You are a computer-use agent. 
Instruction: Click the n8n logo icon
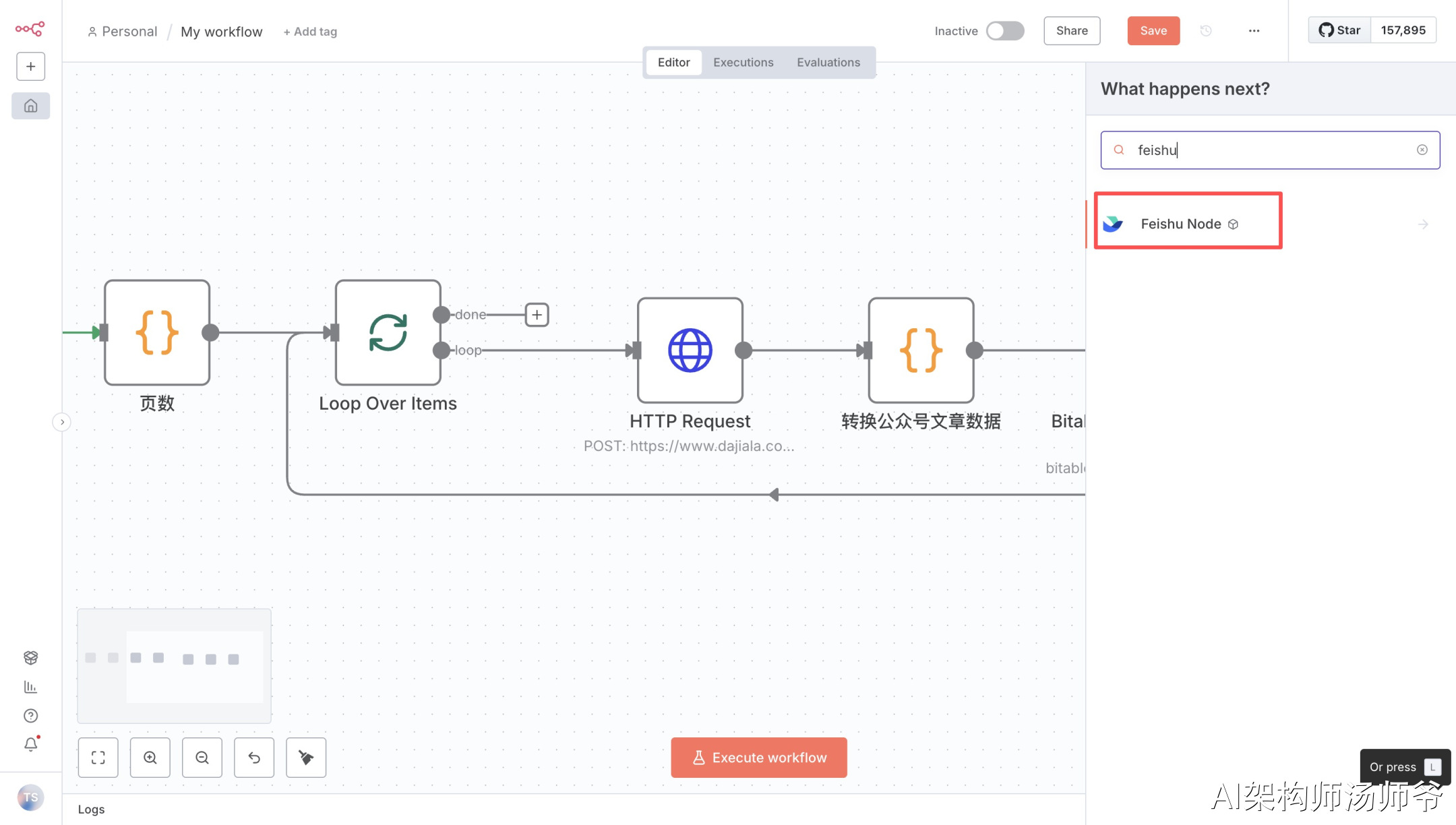[30, 28]
